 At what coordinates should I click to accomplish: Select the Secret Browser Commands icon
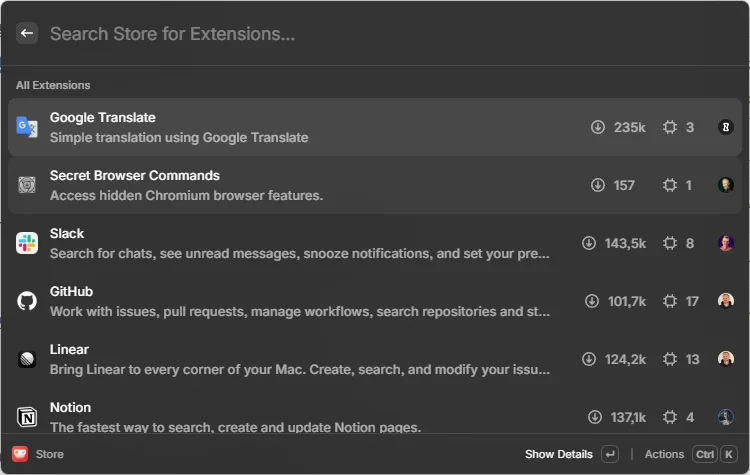(x=27, y=185)
